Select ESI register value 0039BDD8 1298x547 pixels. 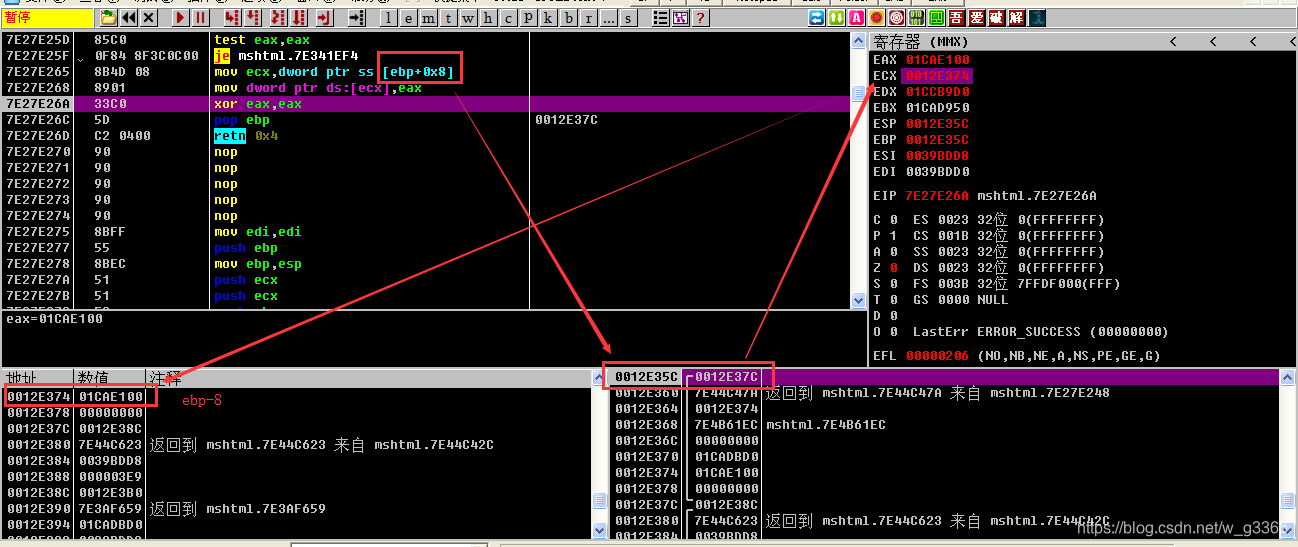coord(938,156)
